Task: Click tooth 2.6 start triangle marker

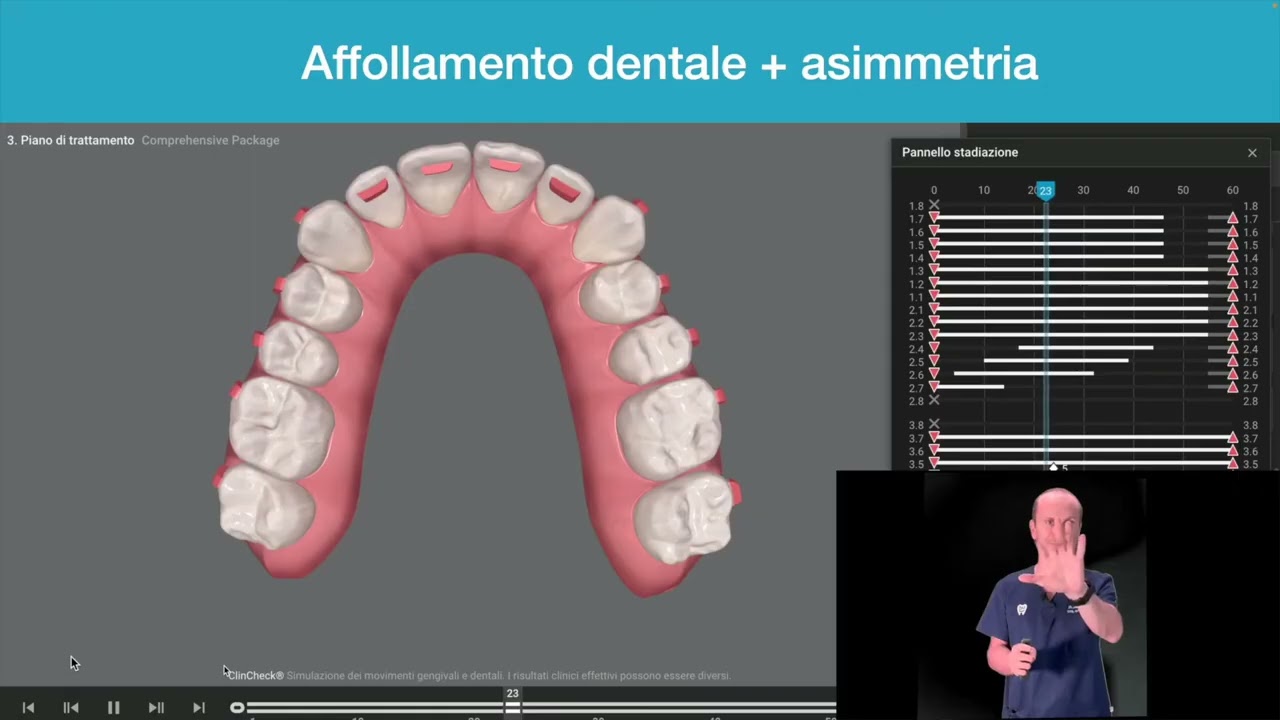Action: click(934, 373)
